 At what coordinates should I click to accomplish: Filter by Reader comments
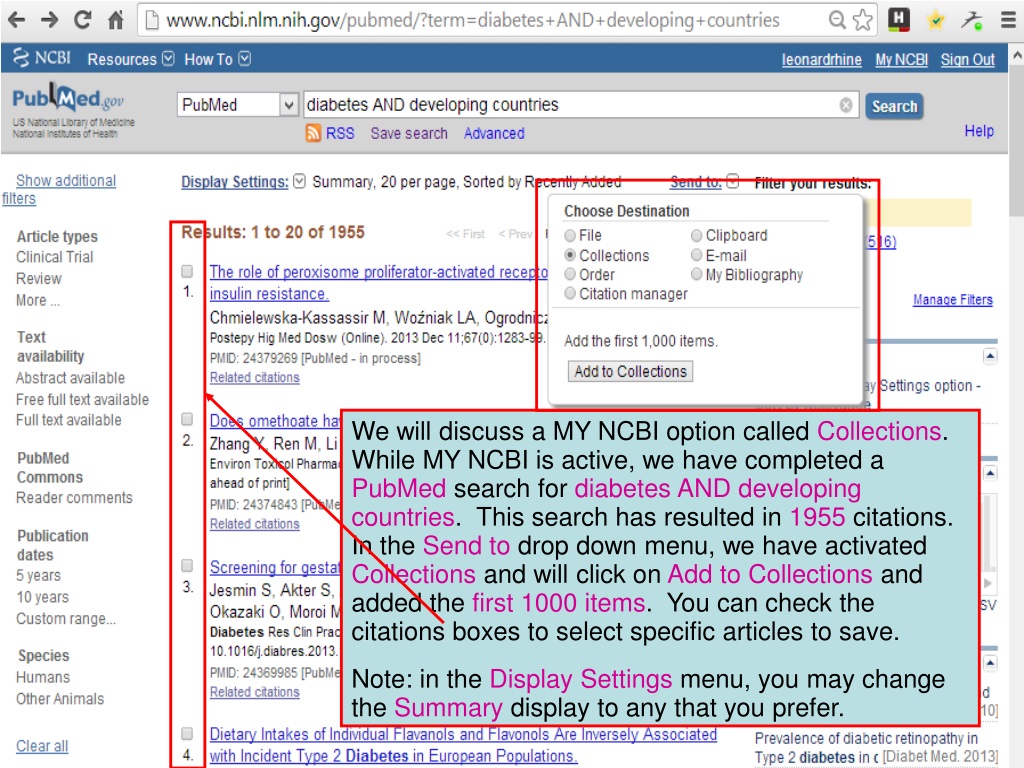tap(74, 498)
